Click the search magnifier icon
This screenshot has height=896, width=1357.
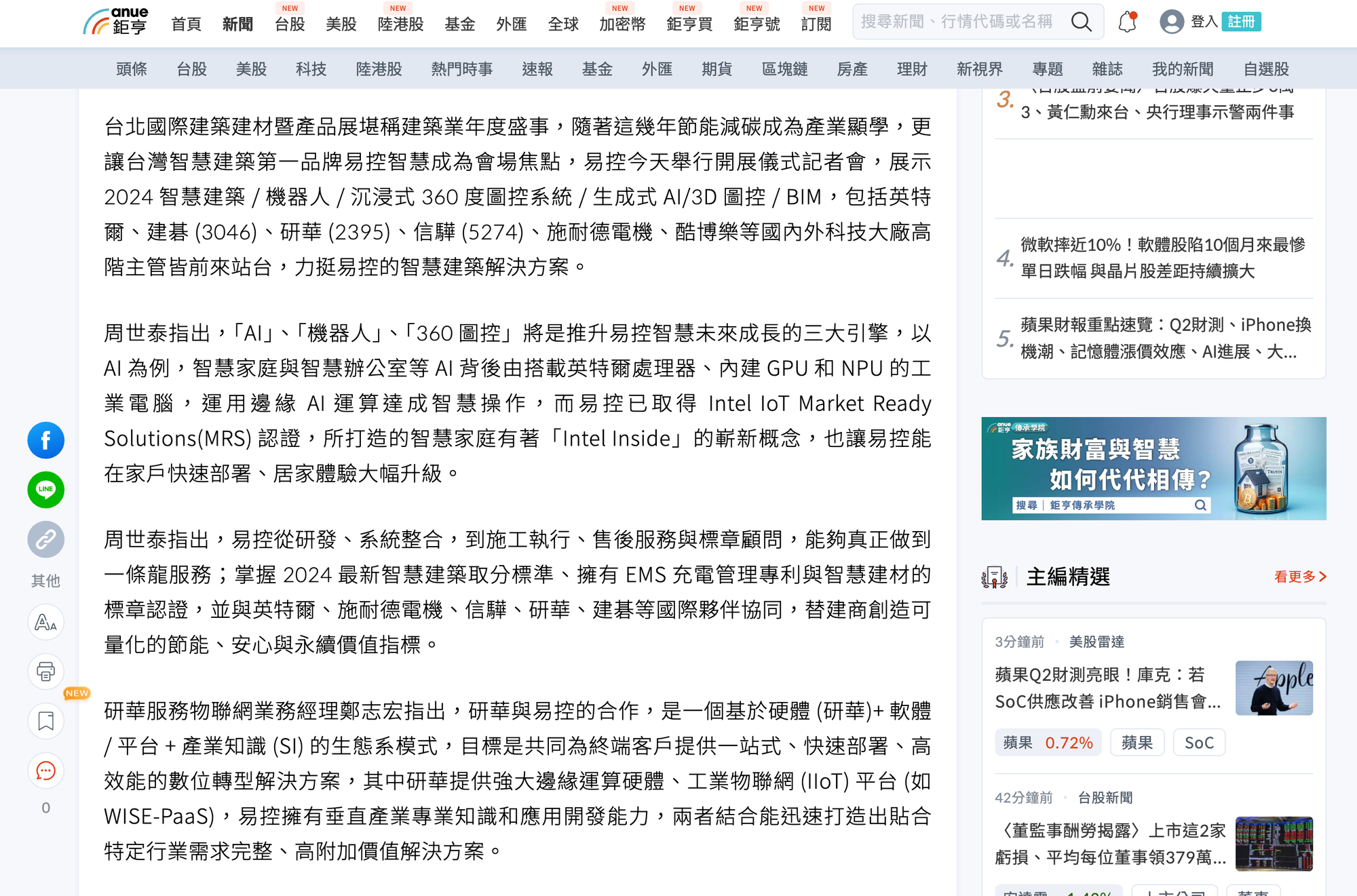pos(1081,22)
